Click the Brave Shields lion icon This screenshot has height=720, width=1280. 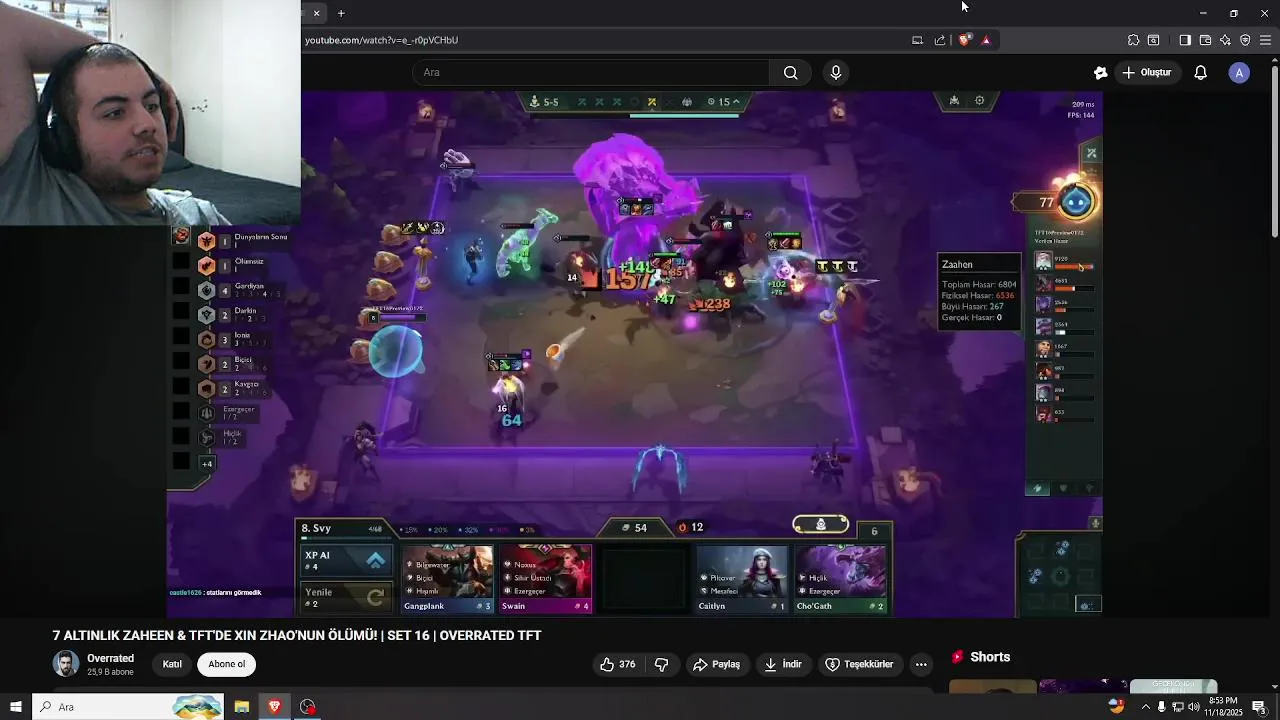tap(964, 40)
